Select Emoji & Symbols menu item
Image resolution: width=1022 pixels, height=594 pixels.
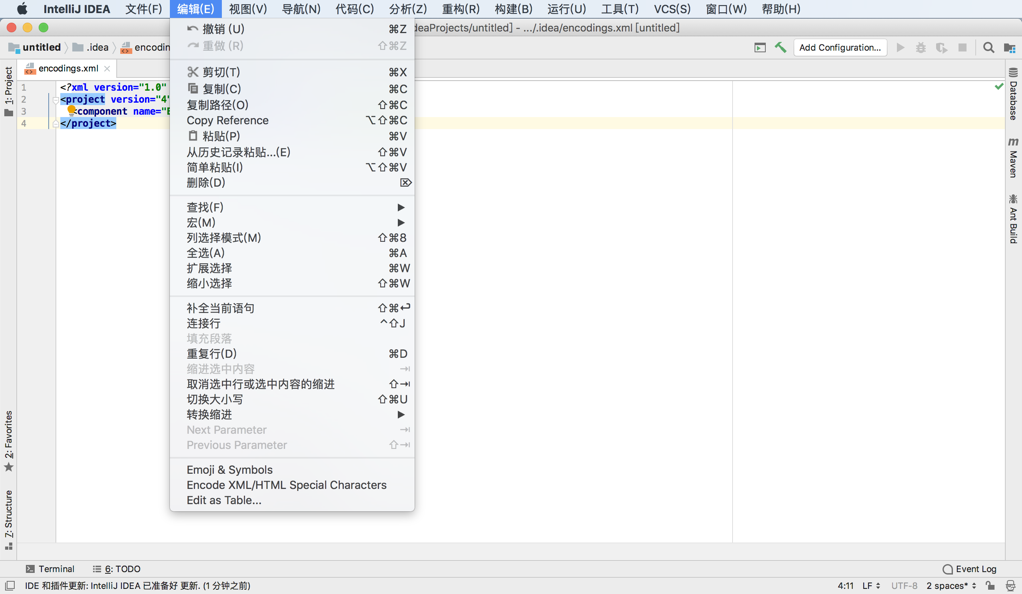(292, 470)
